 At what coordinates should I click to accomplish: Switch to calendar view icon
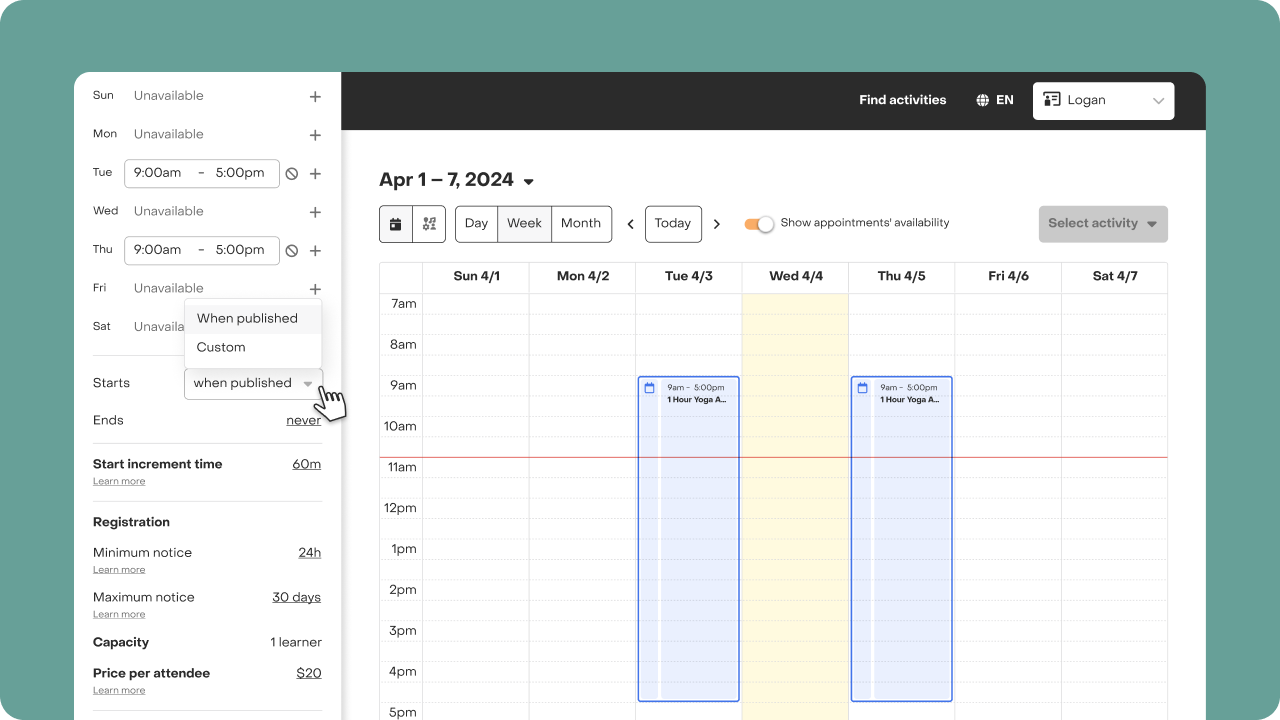point(396,224)
